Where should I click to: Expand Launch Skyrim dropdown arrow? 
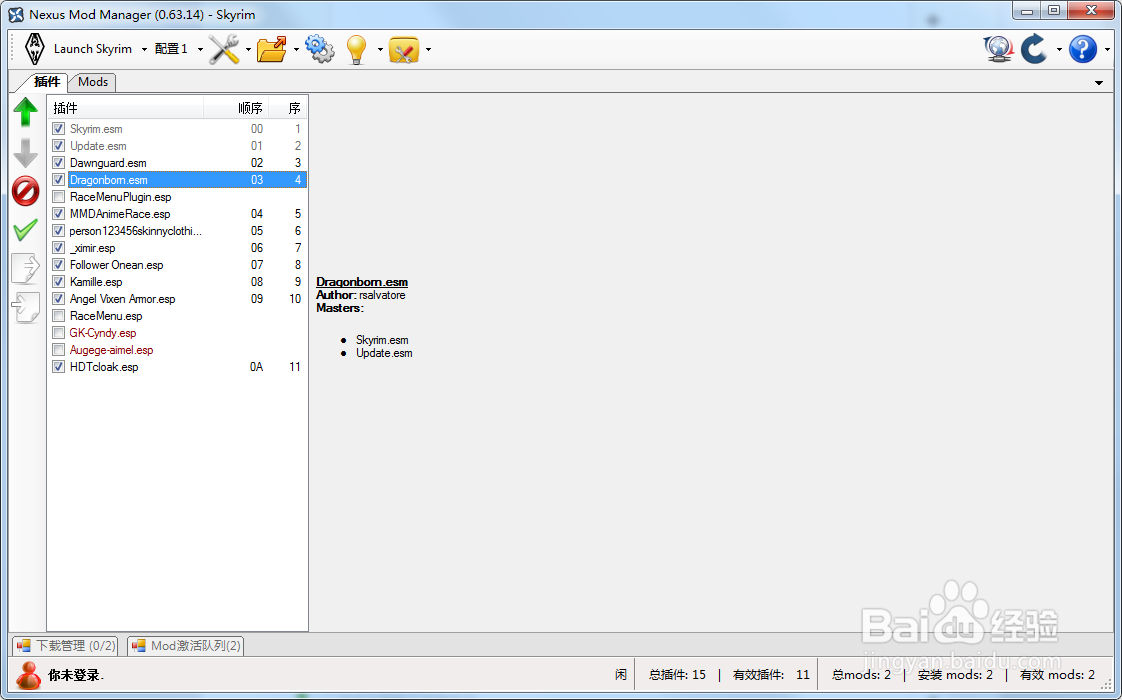tap(144, 49)
